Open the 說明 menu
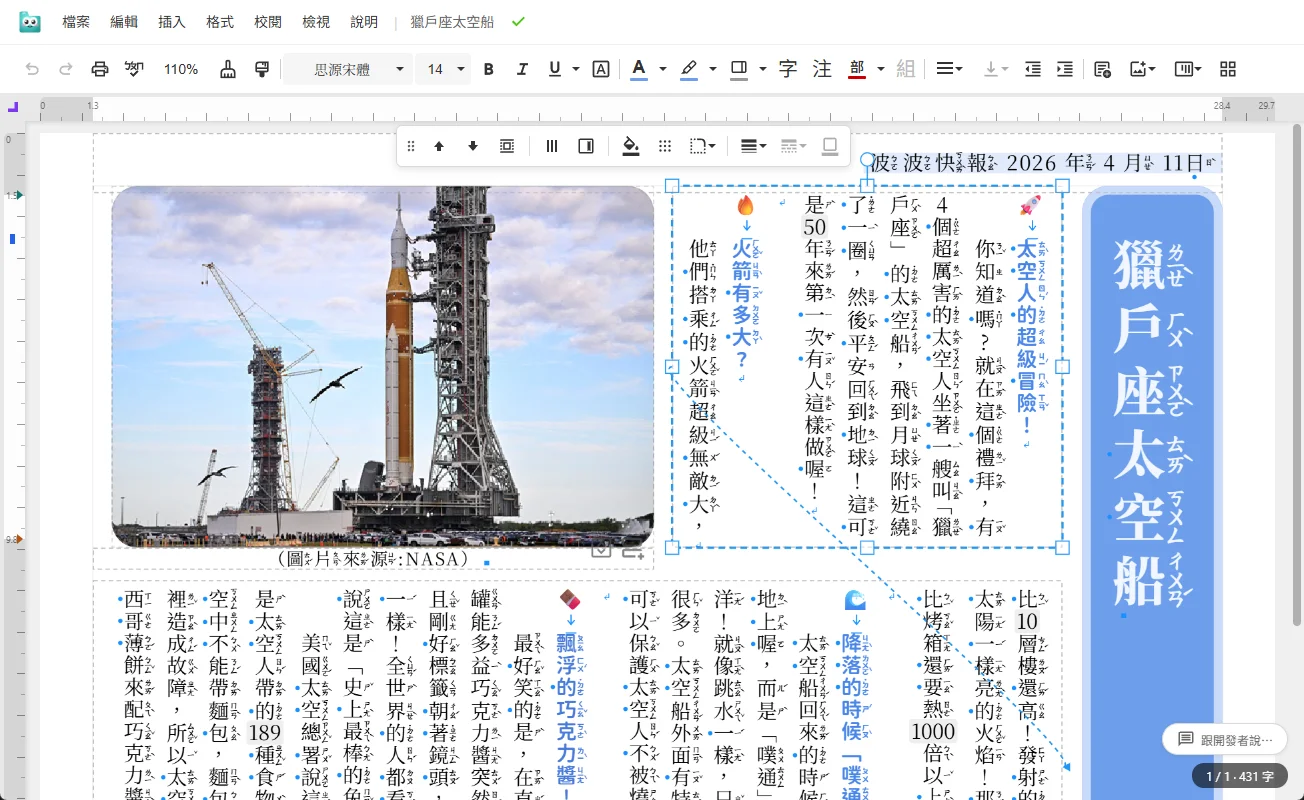 pos(364,22)
